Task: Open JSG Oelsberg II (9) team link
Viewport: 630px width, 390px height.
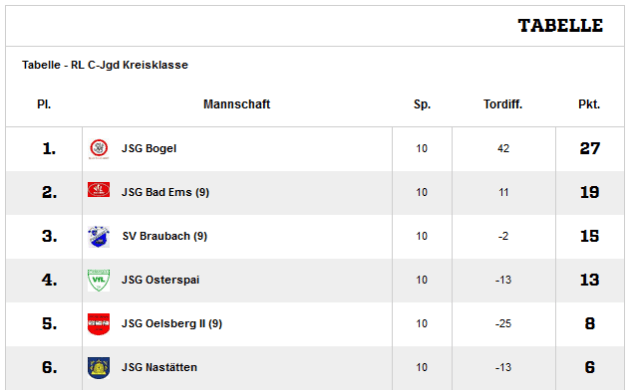Action: click(x=172, y=324)
